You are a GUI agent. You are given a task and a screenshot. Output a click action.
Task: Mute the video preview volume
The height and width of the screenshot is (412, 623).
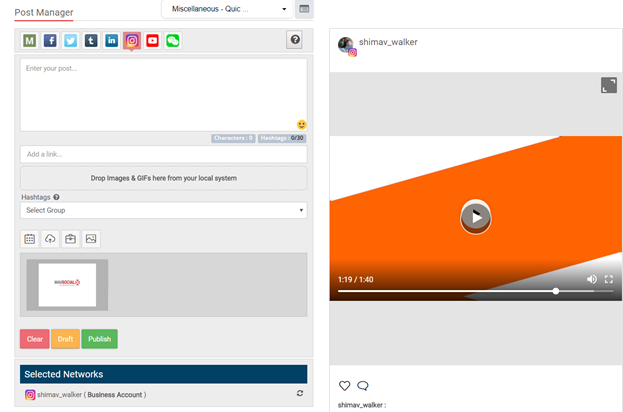pyautogui.click(x=591, y=279)
